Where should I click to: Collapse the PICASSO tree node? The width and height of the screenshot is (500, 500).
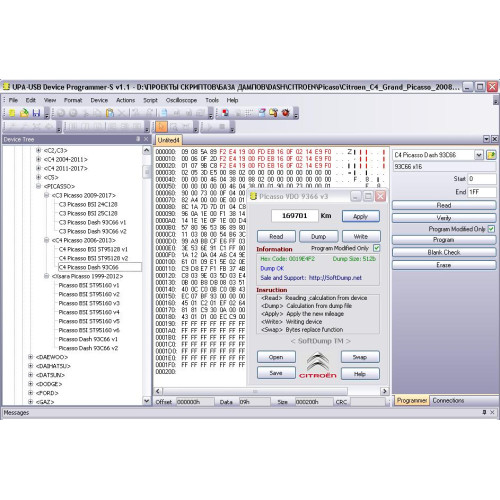coord(39,186)
